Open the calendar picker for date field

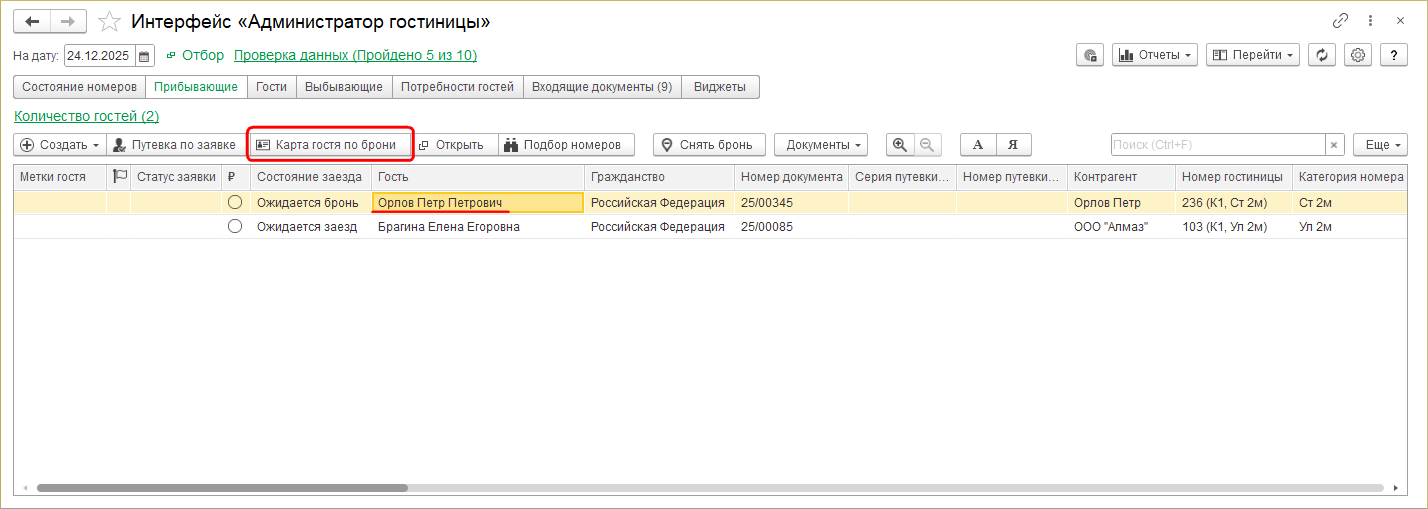pos(145,56)
